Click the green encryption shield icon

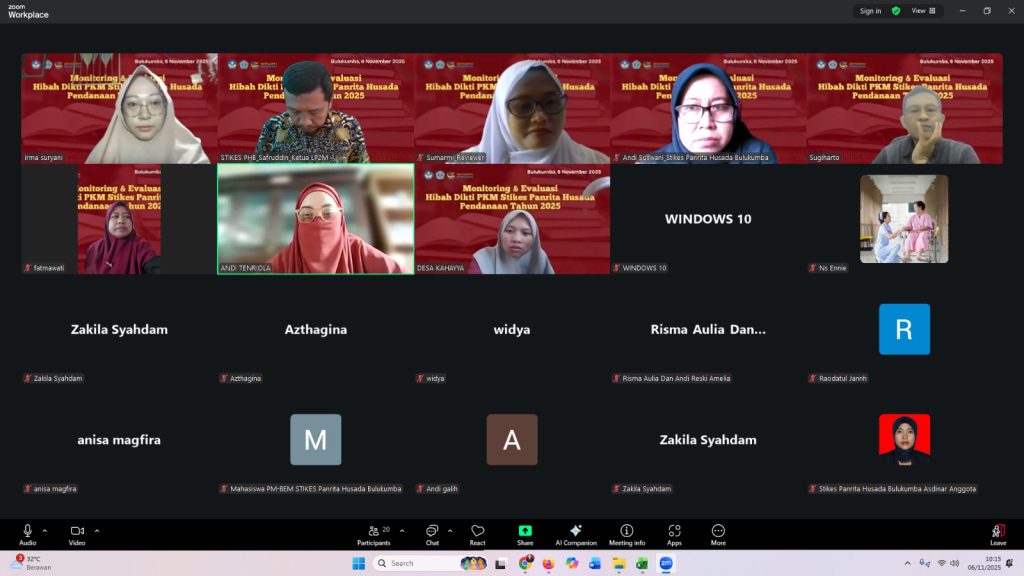(896, 11)
